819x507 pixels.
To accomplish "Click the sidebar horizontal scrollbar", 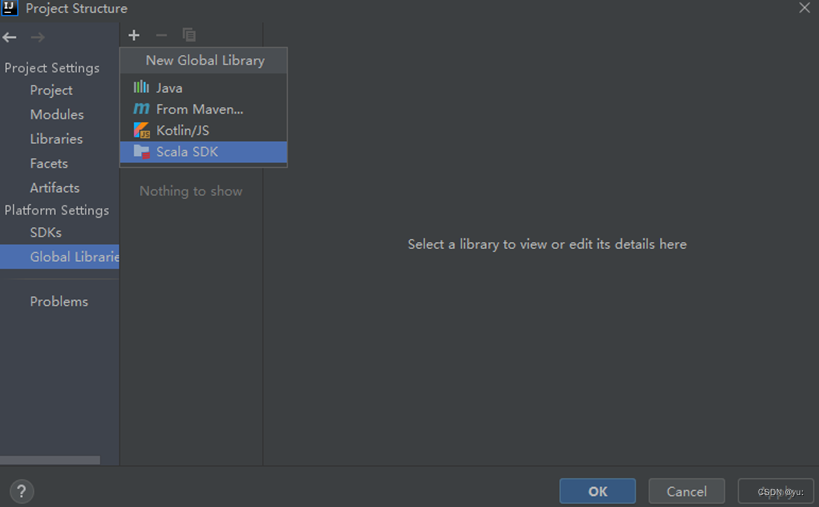I will tap(50, 460).
